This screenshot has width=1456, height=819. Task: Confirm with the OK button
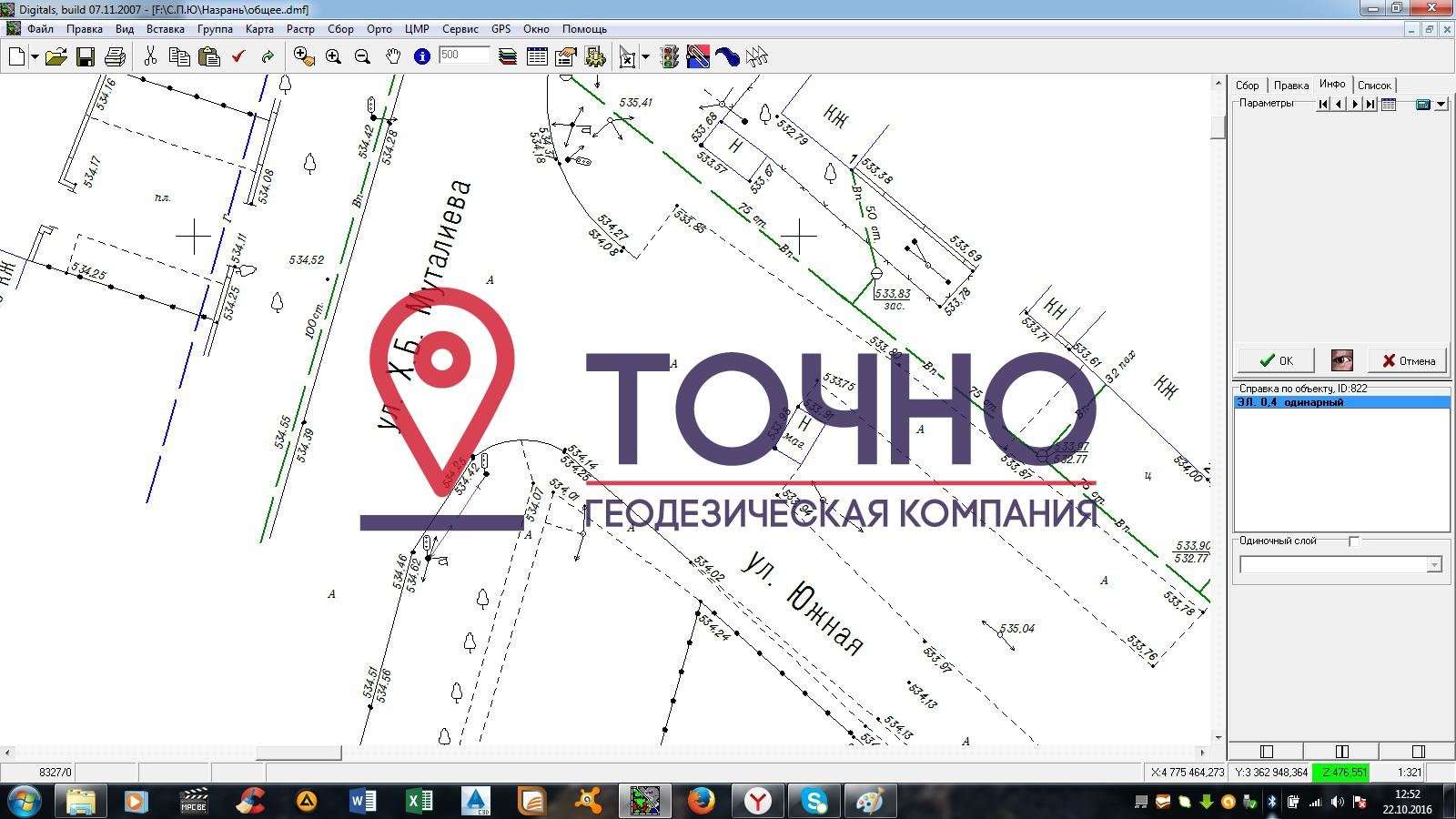pos(1275,360)
